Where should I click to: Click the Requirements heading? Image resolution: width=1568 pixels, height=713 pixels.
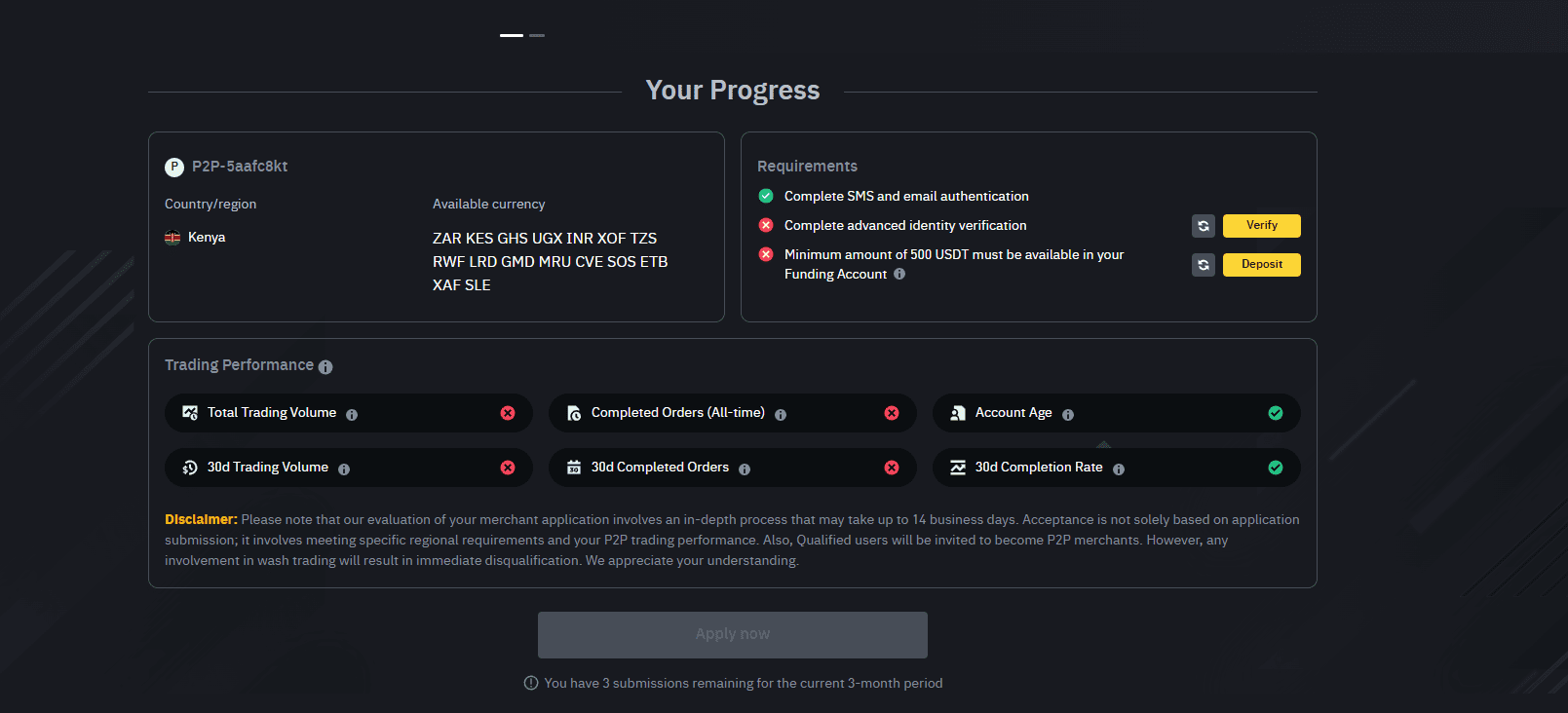808,167
